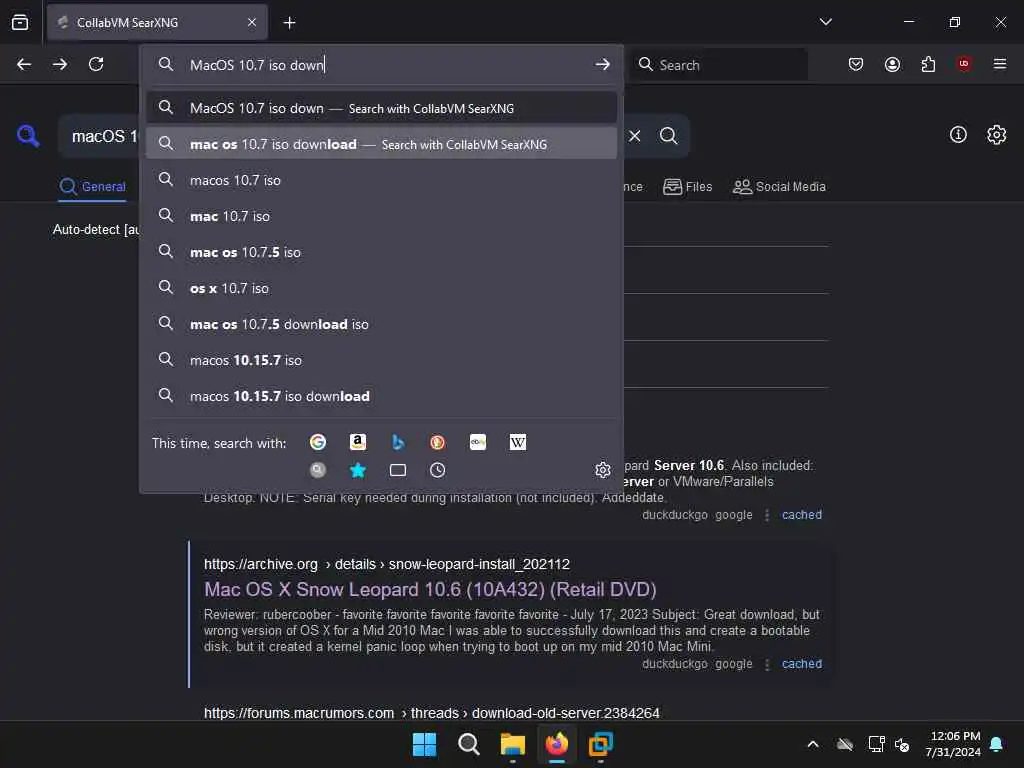Open a new tab with plus button
Viewport: 1024px width, 768px height.
tap(289, 23)
